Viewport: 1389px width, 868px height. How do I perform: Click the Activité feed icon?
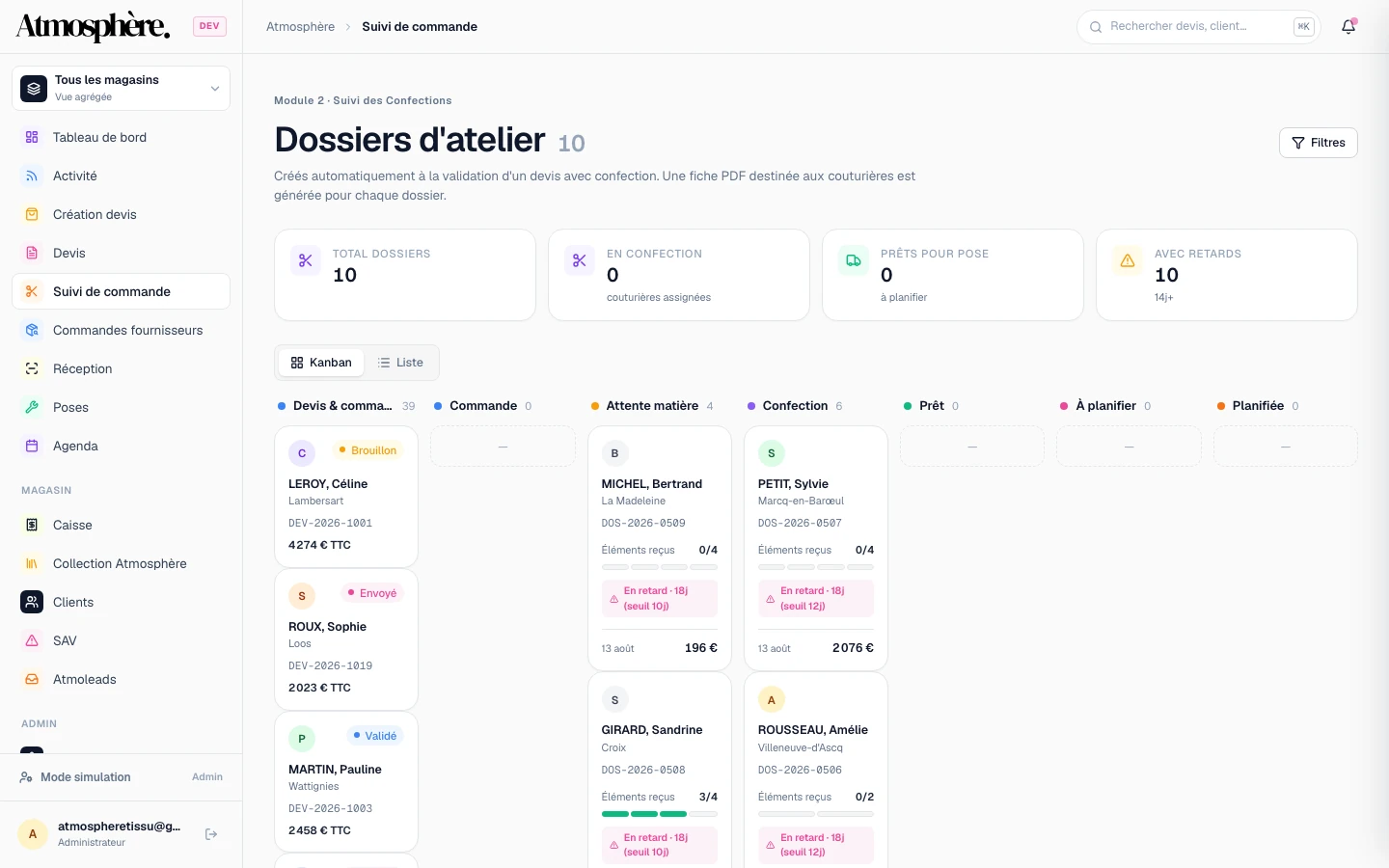tap(32, 176)
